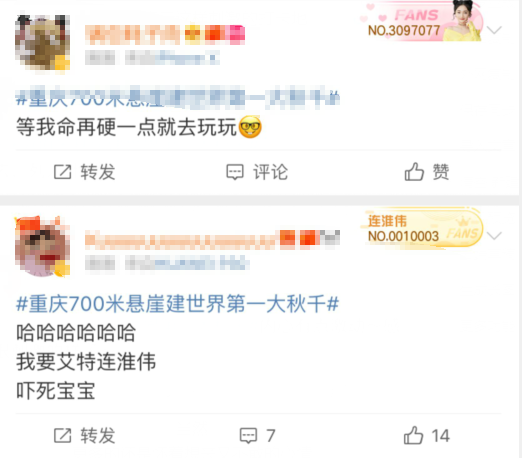This screenshot has height=458, width=522.
Task: Expand the second post's options chevron
Action: pyautogui.click(x=494, y=236)
